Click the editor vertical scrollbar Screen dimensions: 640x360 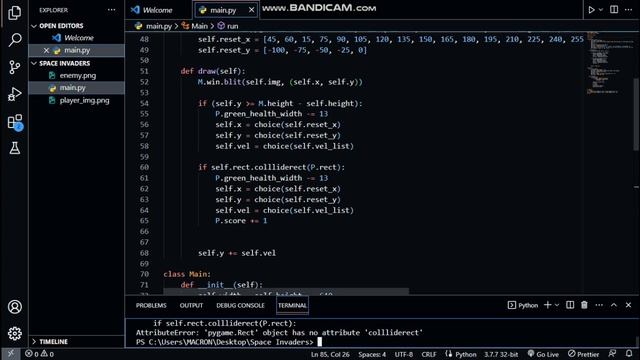point(636,114)
